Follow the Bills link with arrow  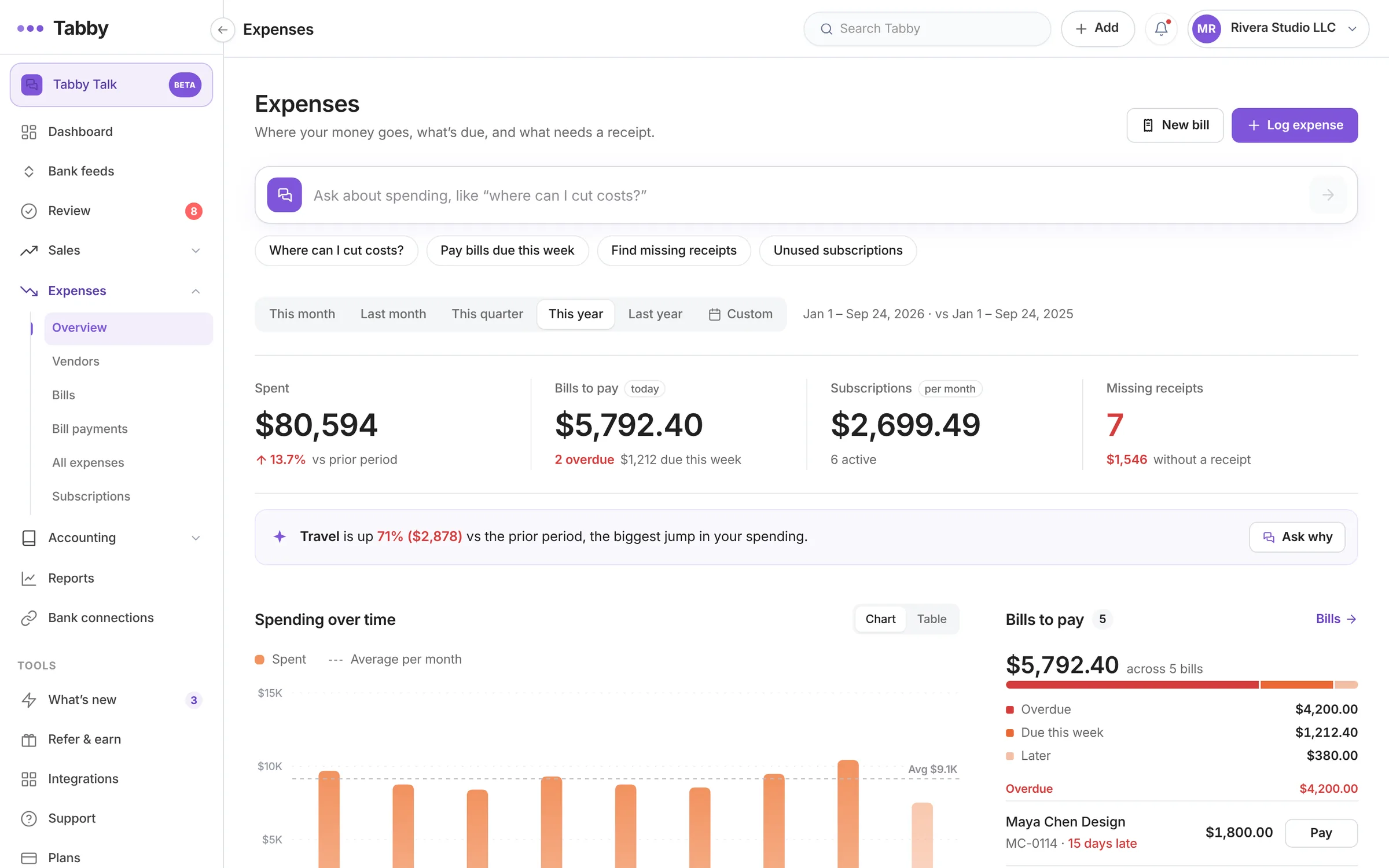(1336, 619)
